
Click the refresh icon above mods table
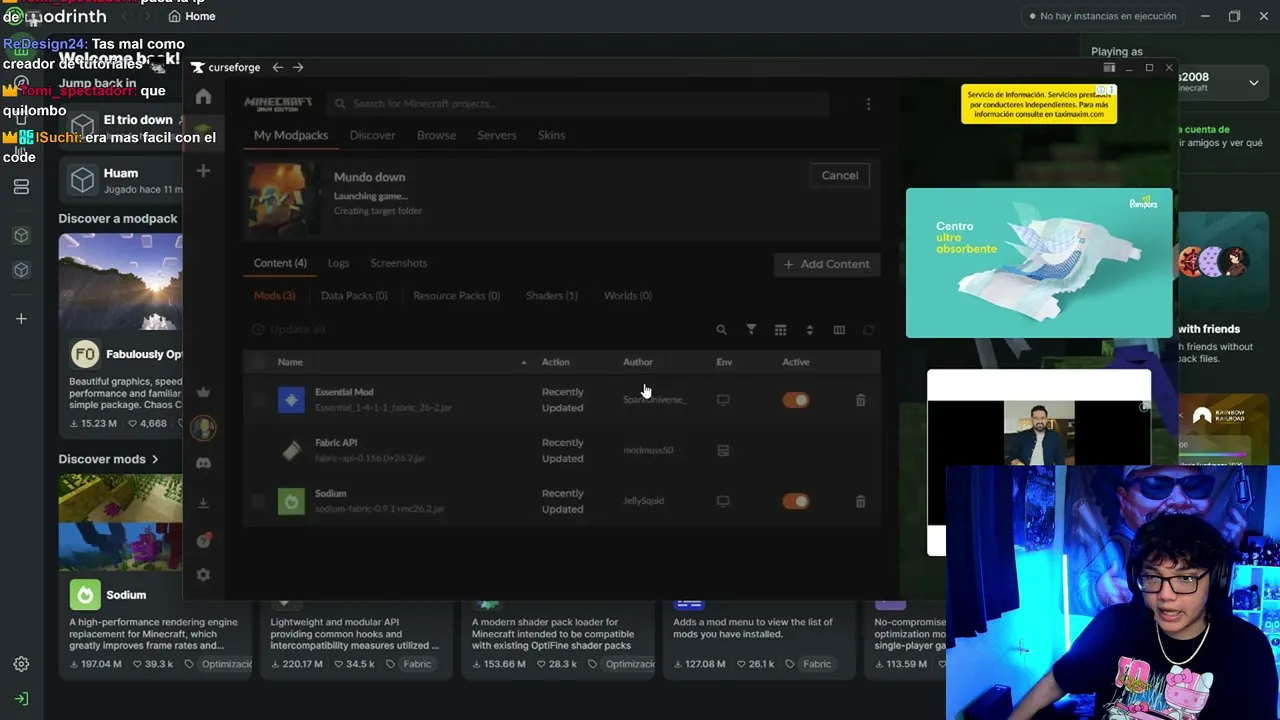tap(868, 330)
